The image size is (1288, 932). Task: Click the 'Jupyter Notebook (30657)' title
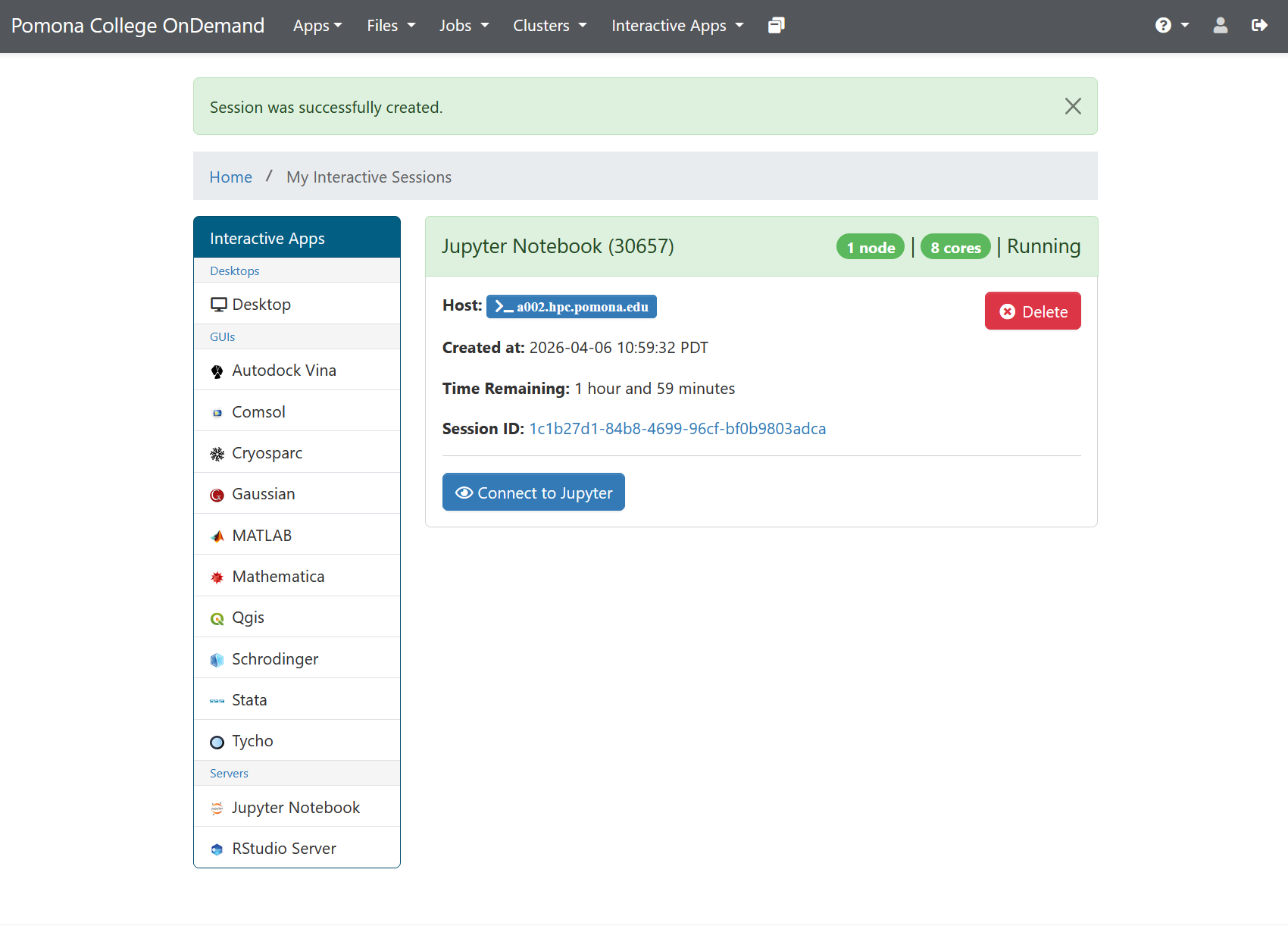point(558,246)
